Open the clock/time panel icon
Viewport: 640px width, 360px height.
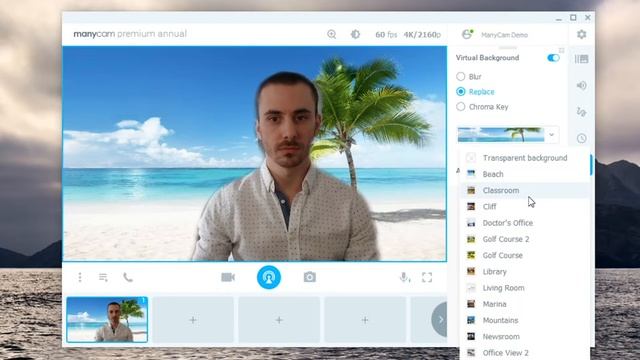(x=582, y=138)
